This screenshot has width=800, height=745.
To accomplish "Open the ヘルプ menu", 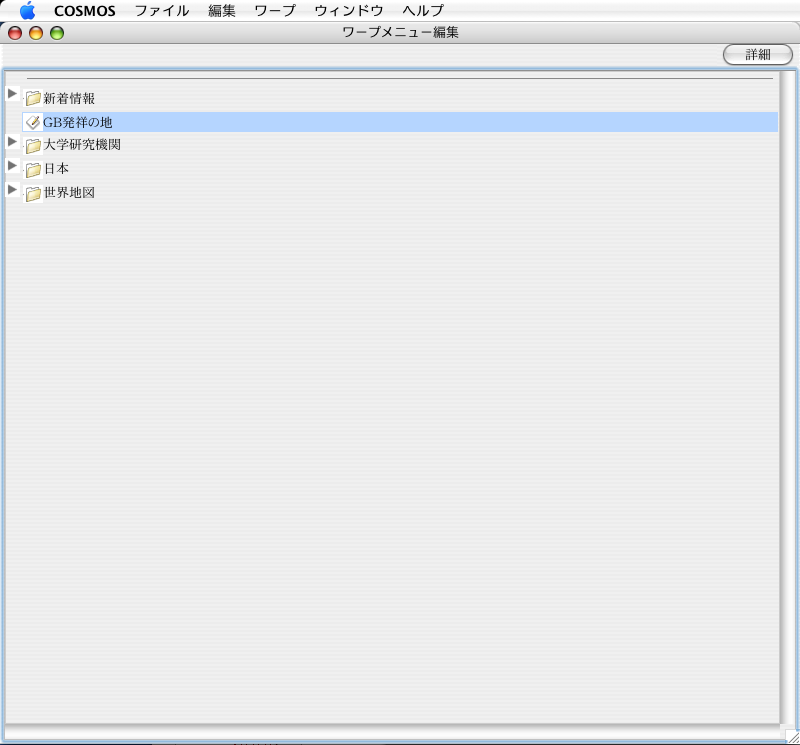I will pyautogui.click(x=423, y=11).
